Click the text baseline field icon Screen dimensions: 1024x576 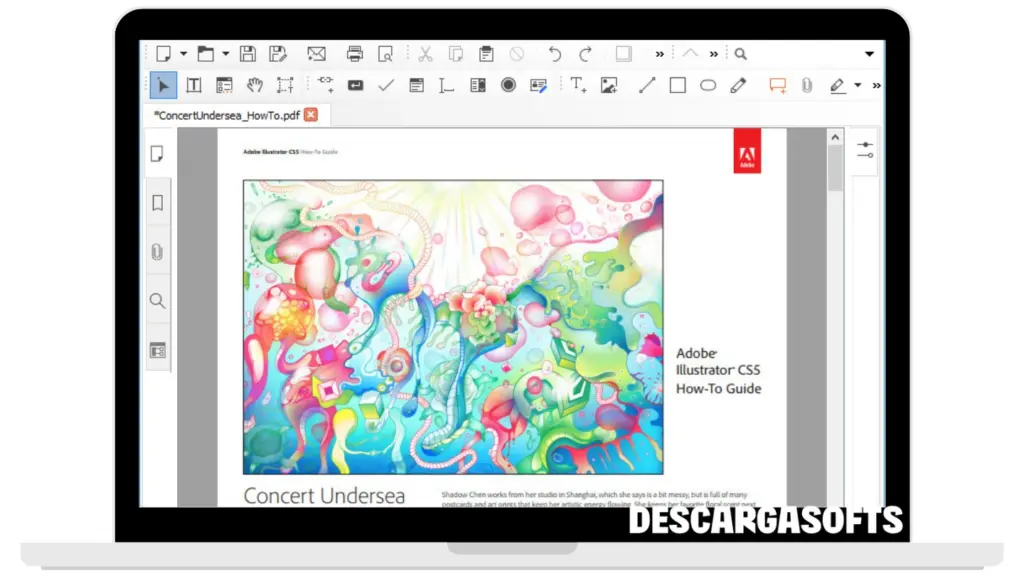click(x=446, y=86)
